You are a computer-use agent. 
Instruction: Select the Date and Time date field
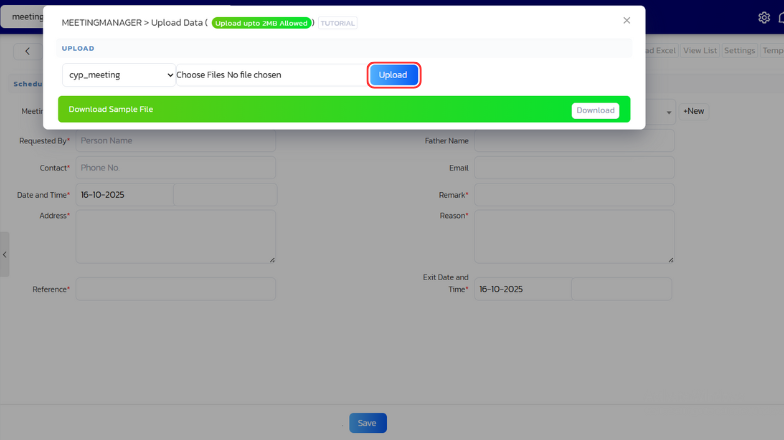(125, 195)
